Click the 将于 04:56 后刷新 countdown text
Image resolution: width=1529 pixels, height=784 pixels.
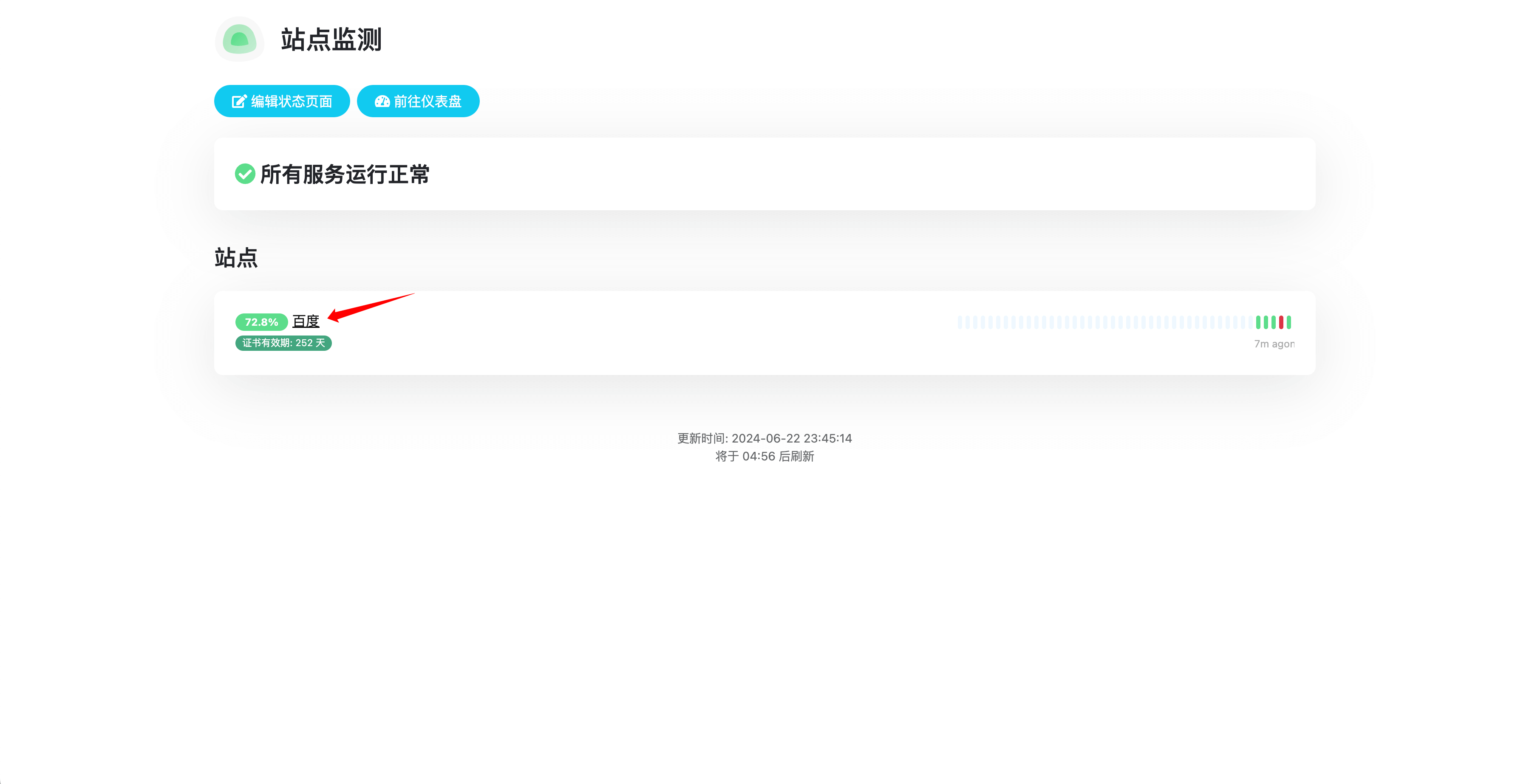(764, 456)
